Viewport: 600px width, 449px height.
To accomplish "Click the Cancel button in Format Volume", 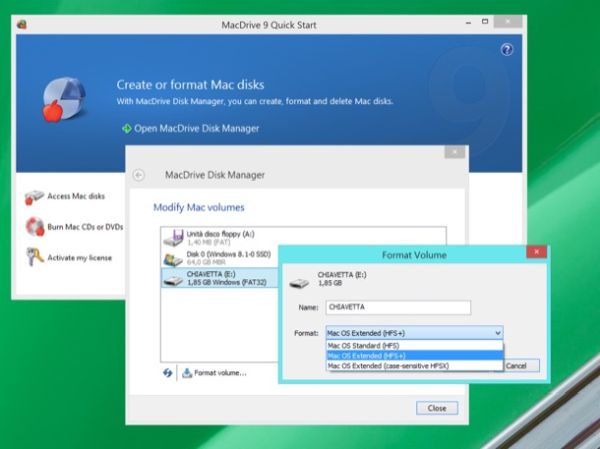I will tap(520, 366).
